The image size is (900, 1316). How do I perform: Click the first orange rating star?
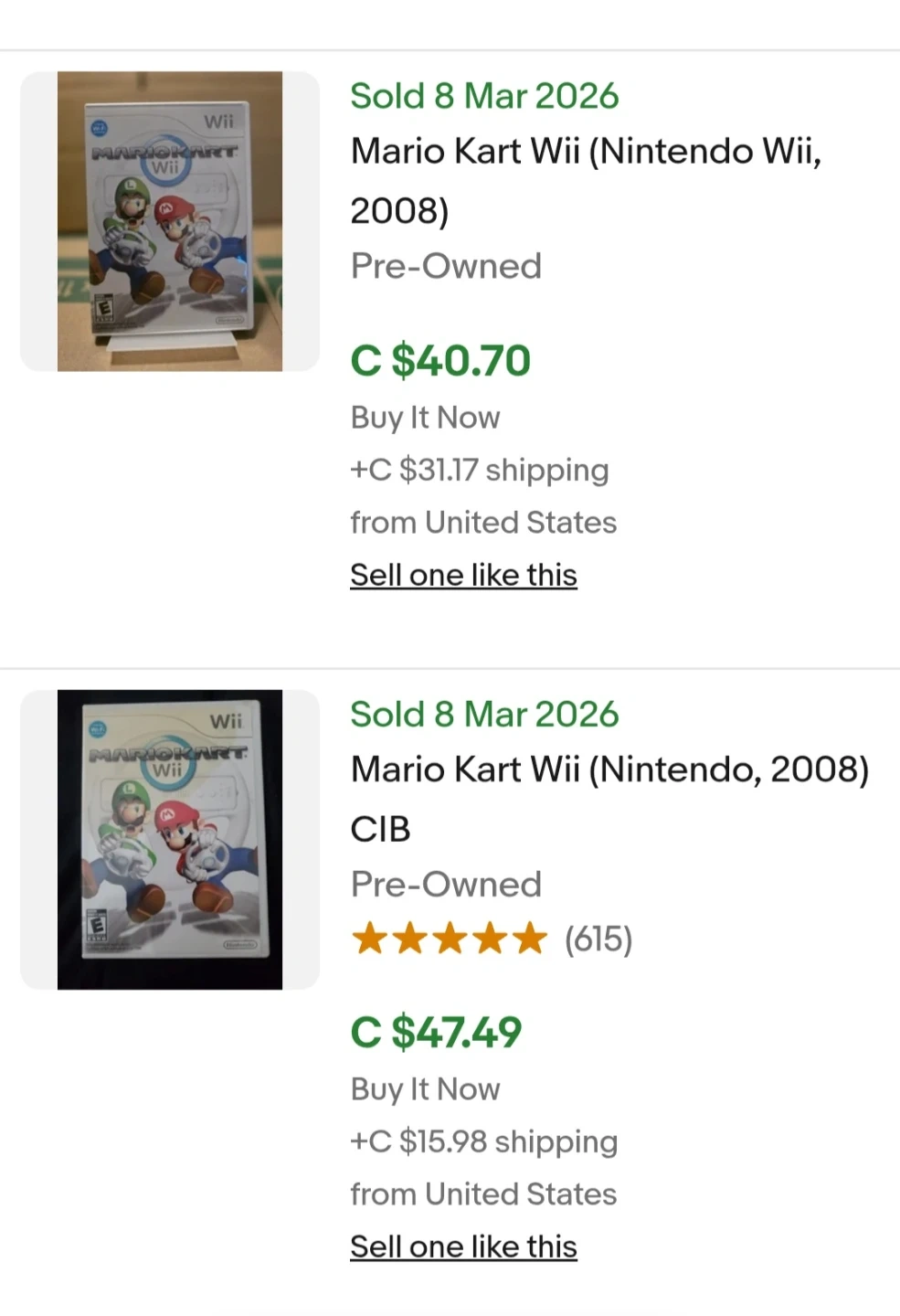[x=370, y=939]
